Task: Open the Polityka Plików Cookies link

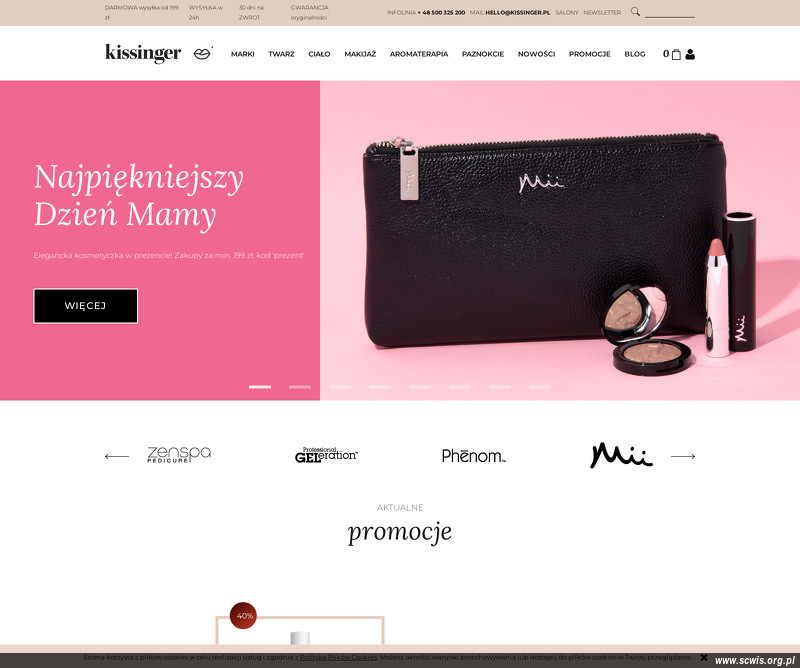Action: [339, 657]
